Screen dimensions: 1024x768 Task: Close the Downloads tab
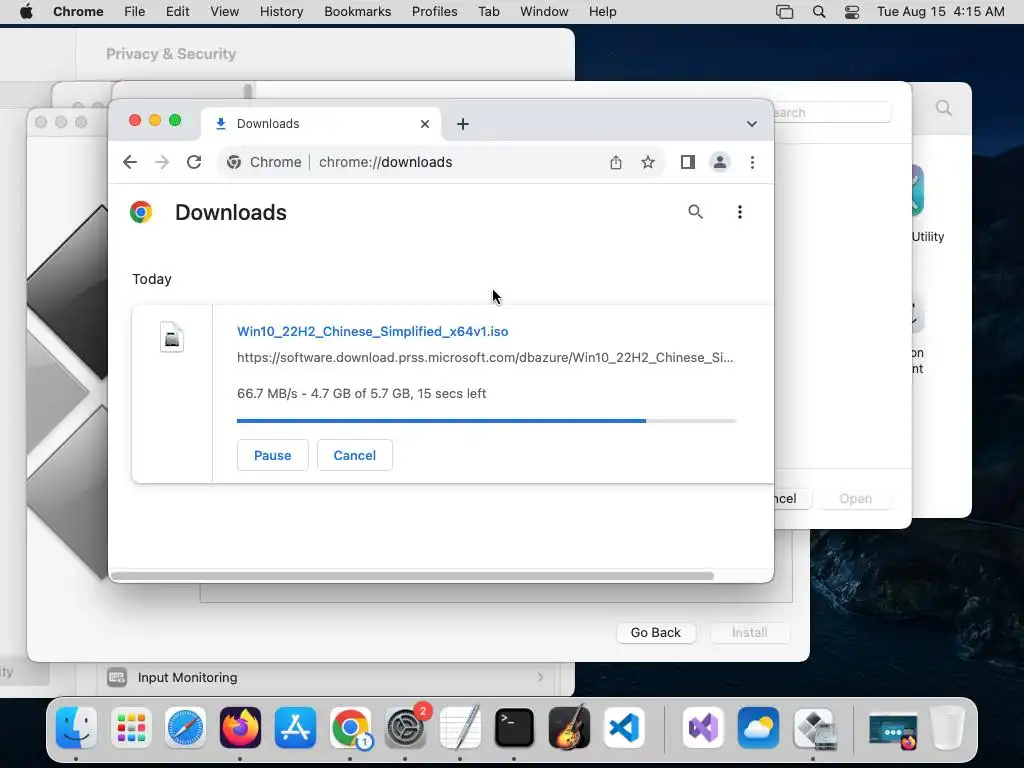click(424, 123)
